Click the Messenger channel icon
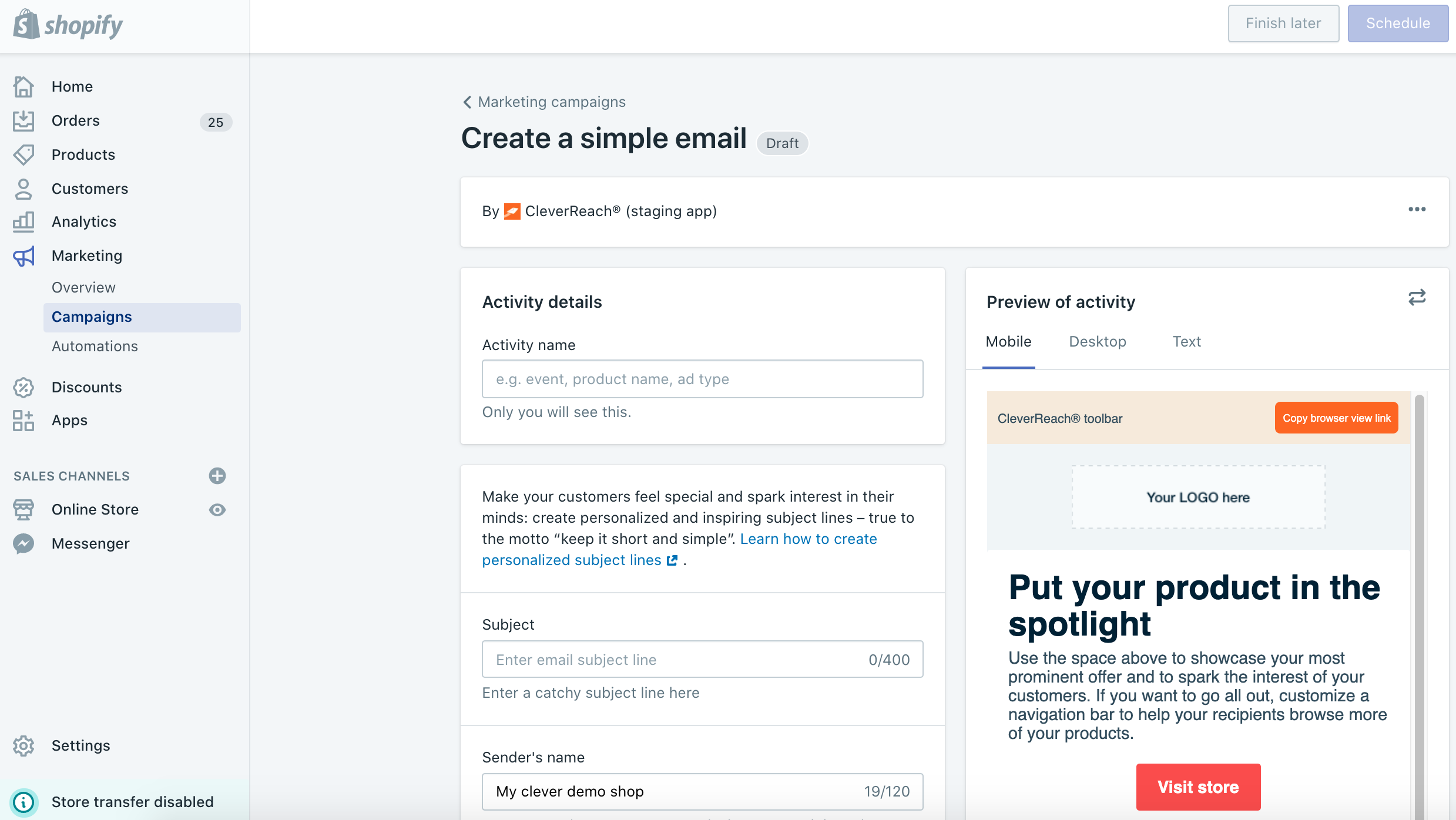The height and width of the screenshot is (820, 1456). [24, 544]
